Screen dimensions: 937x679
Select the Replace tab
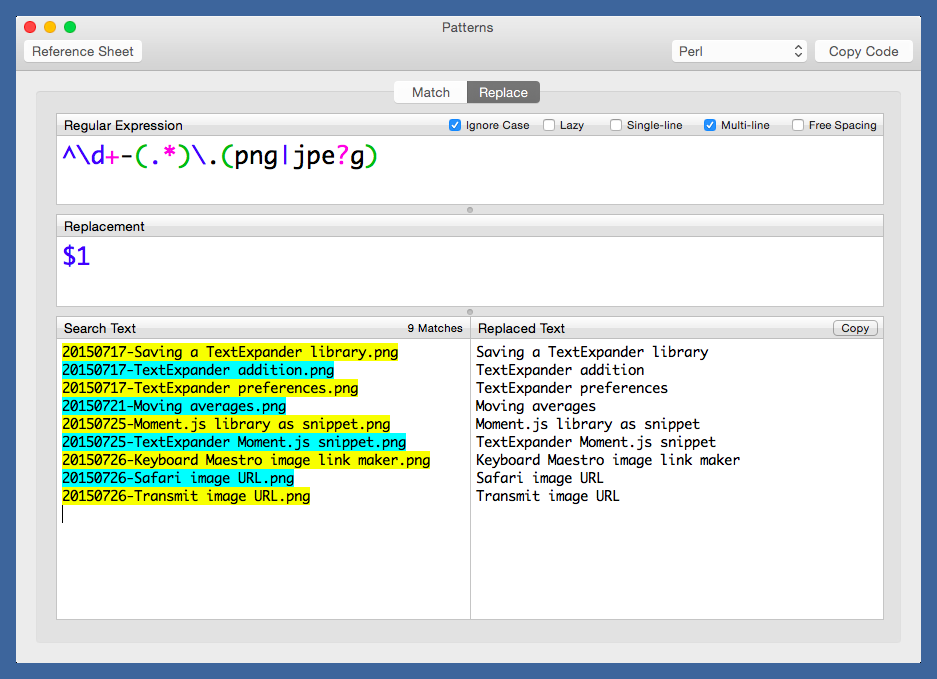click(x=503, y=92)
